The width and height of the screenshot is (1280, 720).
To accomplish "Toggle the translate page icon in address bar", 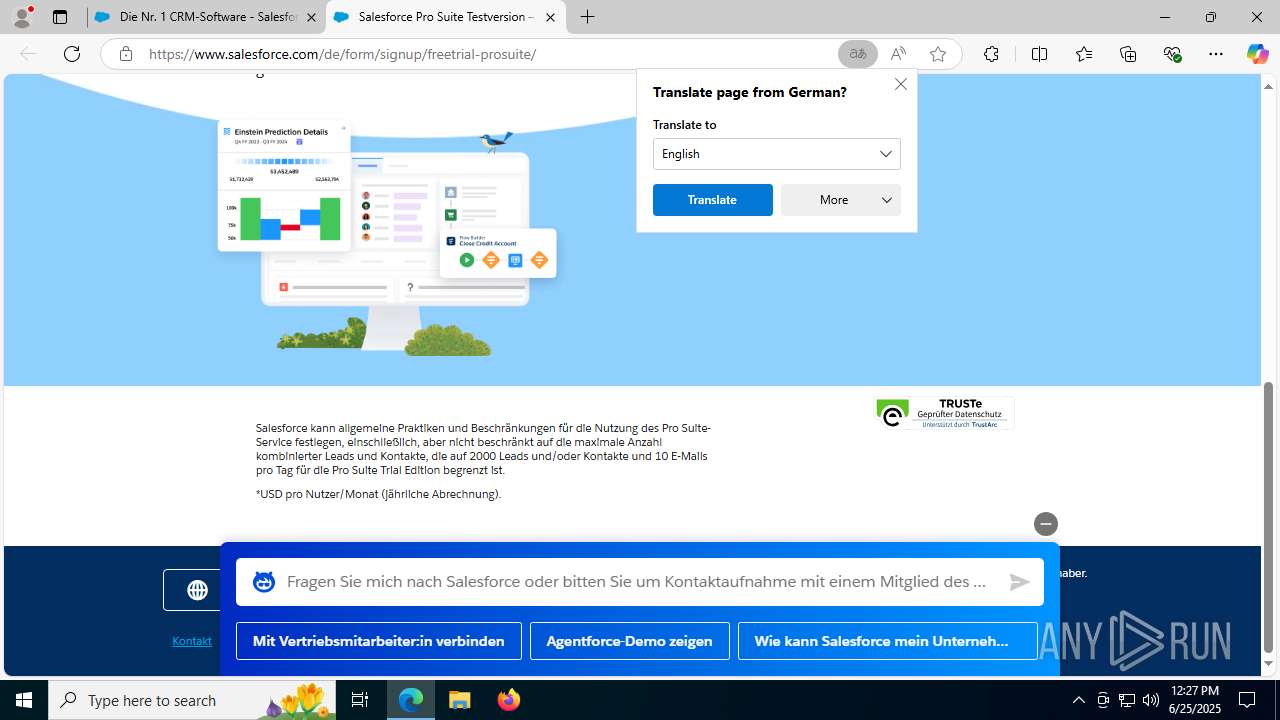I will coord(858,54).
